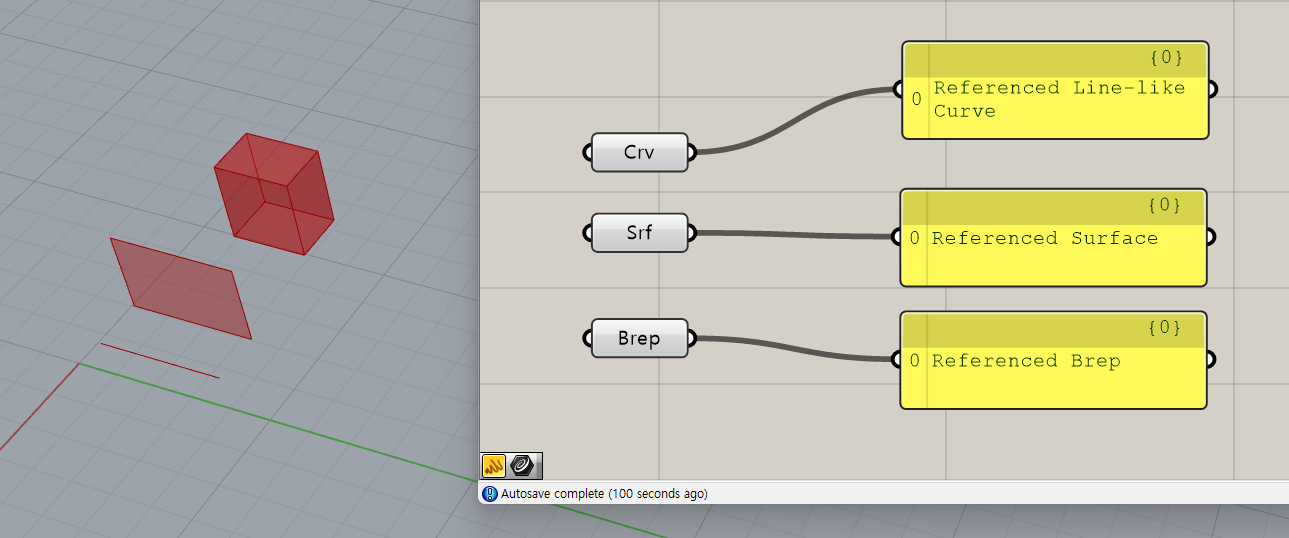Click output grip of Referenced Brep panel
1289x538 pixels.
[x=1211, y=360]
